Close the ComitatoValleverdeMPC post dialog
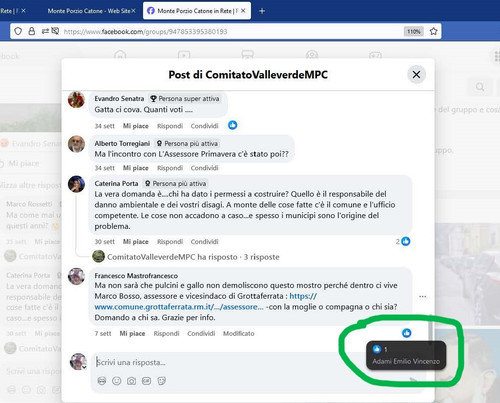This screenshot has height=403, width=500. [x=416, y=74]
